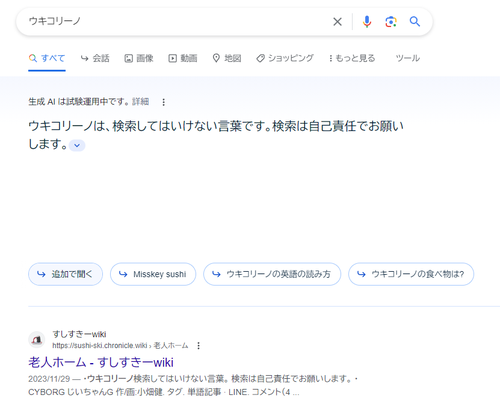Open the three-dot menu beside 詳細
Screen dimensions: 500x407
163,102
